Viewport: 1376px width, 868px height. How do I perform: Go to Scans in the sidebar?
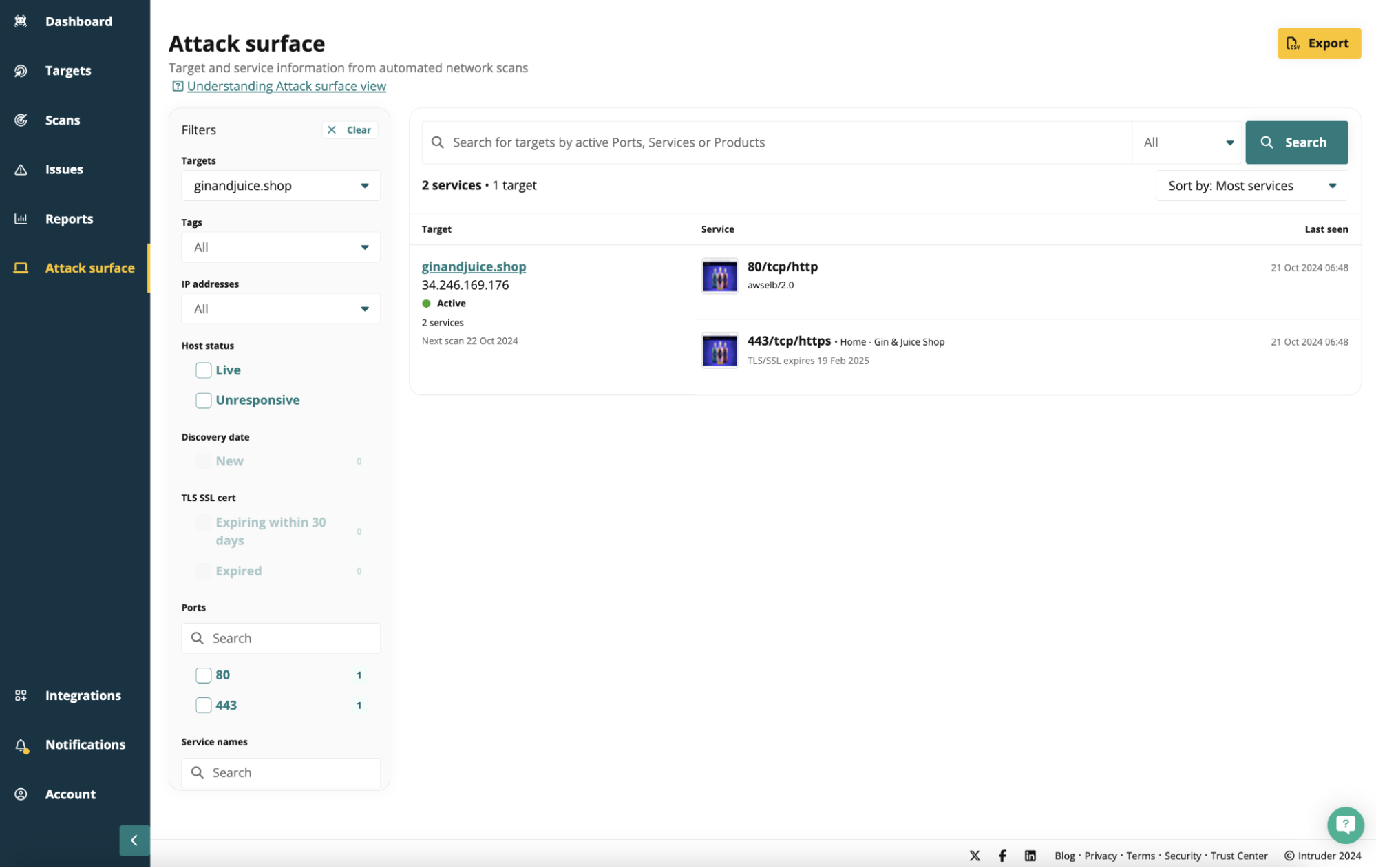[x=63, y=120]
